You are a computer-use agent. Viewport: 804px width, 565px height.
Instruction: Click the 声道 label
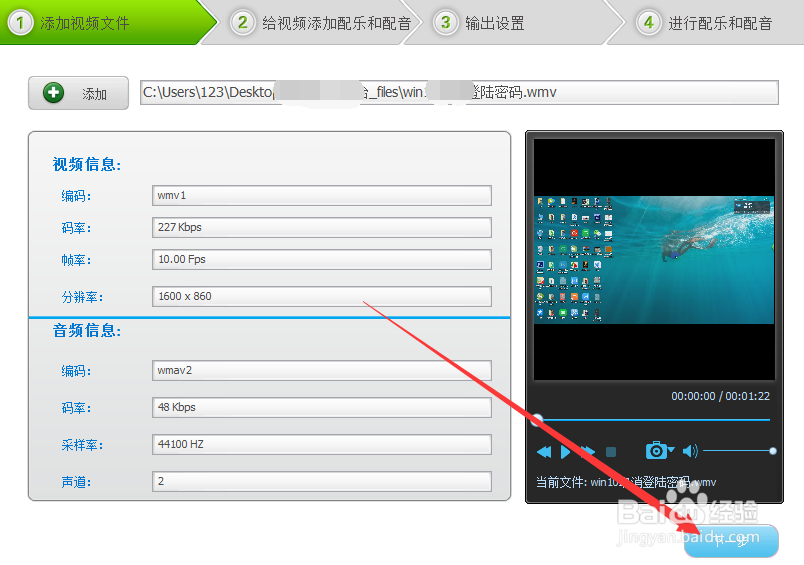click(x=76, y=481)
